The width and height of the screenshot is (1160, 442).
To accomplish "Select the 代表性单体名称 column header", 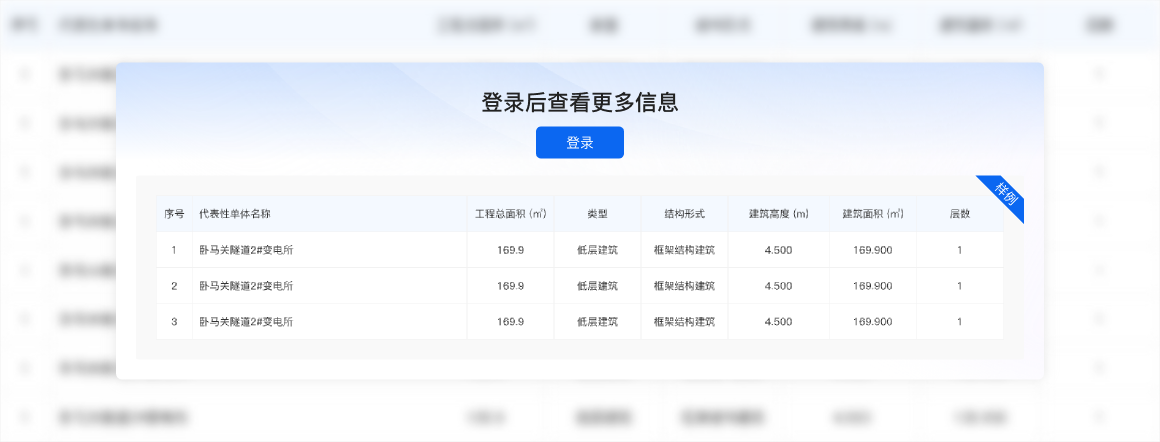I will (x=235, y=214).
